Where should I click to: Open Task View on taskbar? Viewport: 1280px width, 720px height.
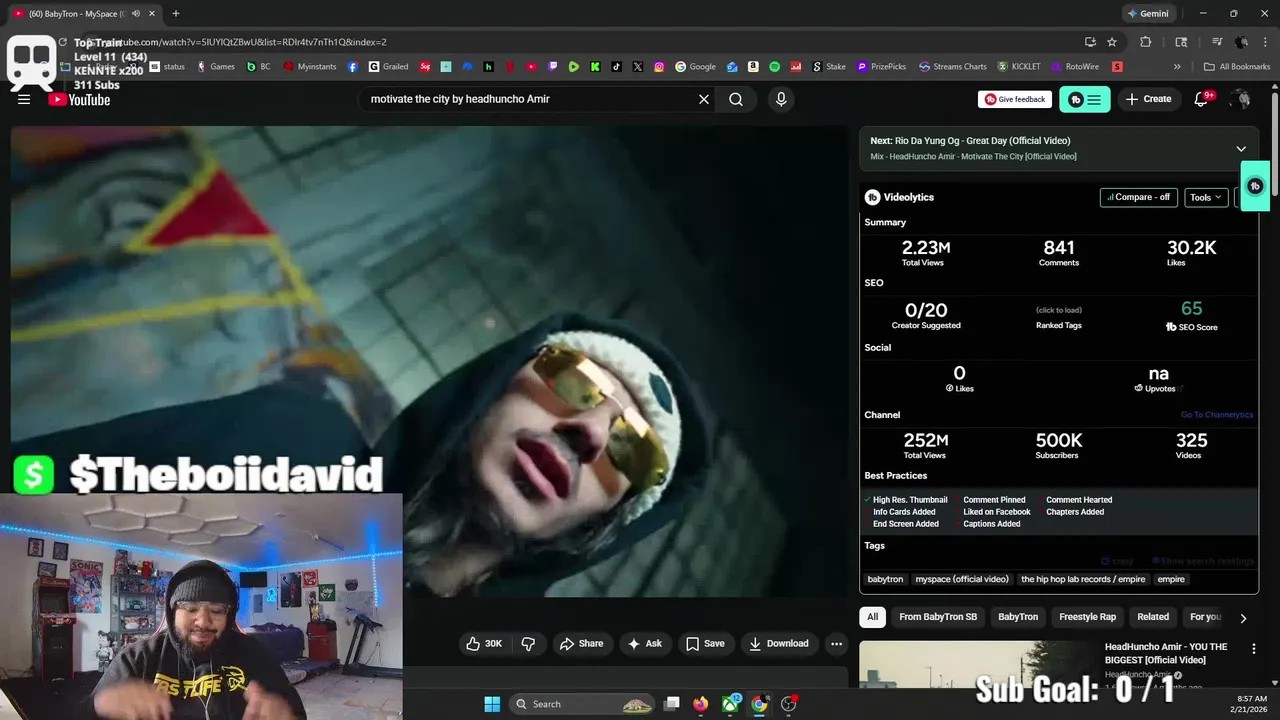point(672,704)
